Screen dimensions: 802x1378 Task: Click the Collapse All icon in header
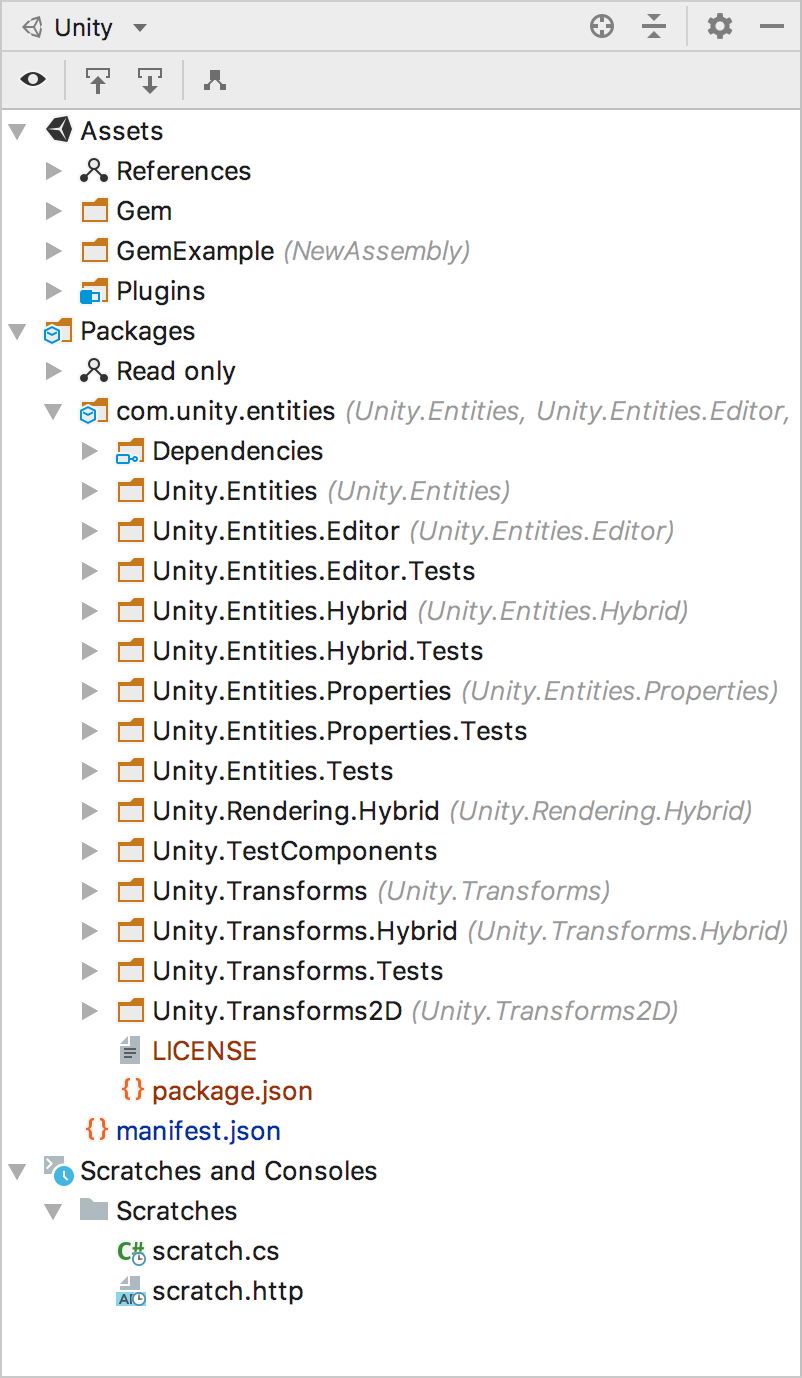(654, 27)
